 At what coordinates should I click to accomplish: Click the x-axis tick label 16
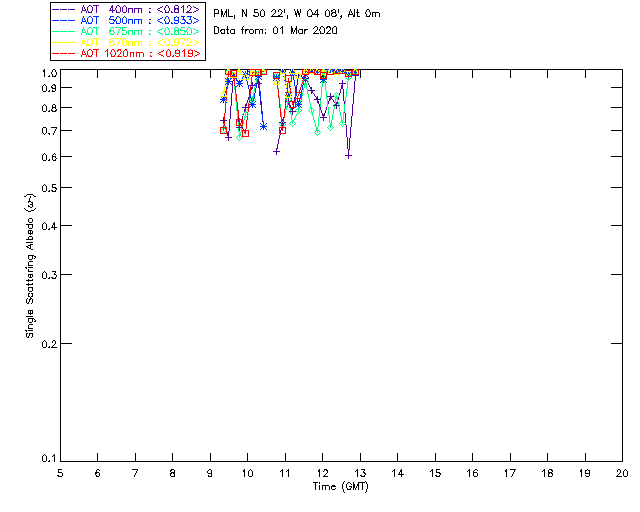(x=472, y=472)
